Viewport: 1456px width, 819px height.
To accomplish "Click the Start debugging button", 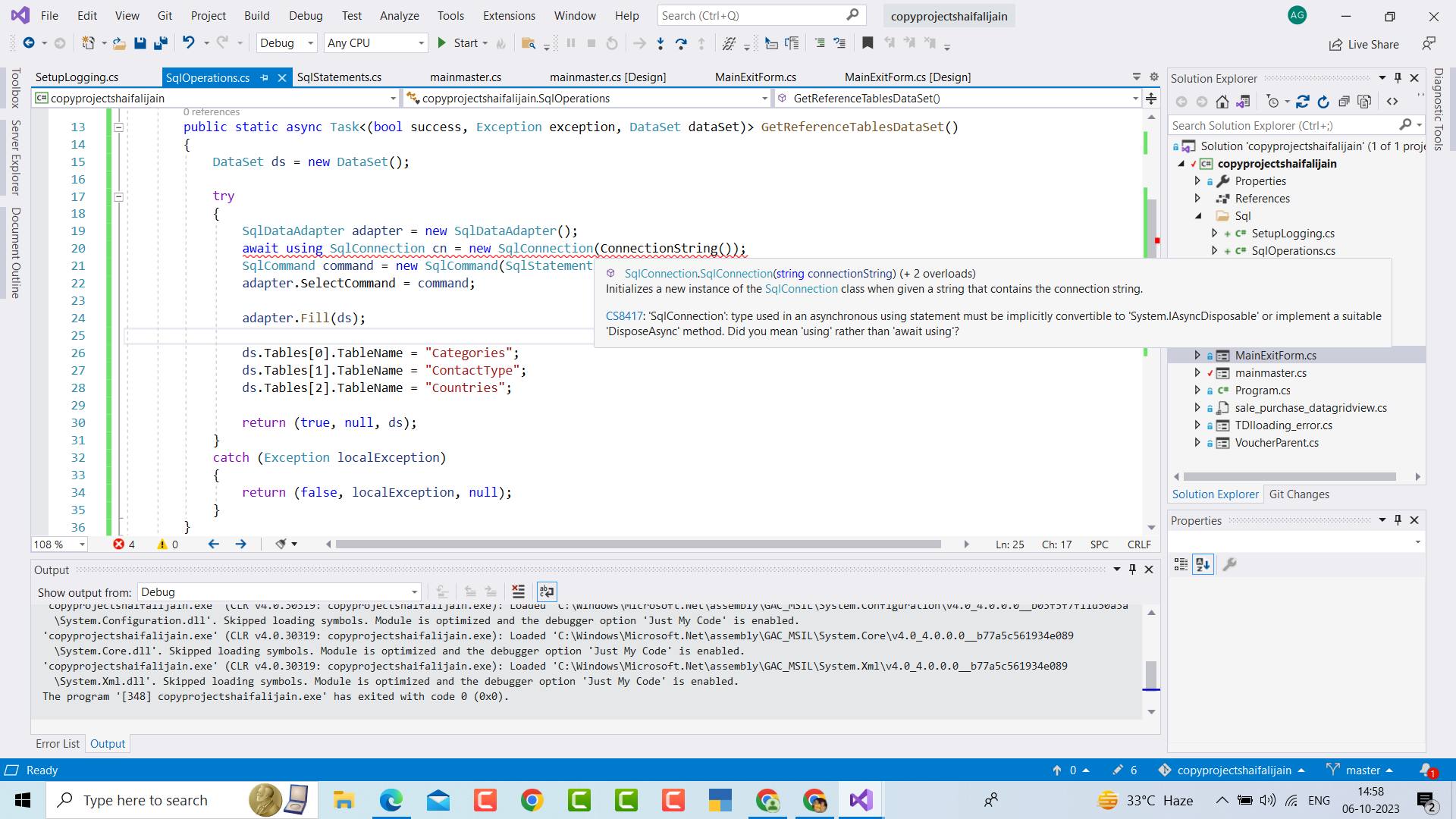I will pyautogui.click(x=461, y=43).
